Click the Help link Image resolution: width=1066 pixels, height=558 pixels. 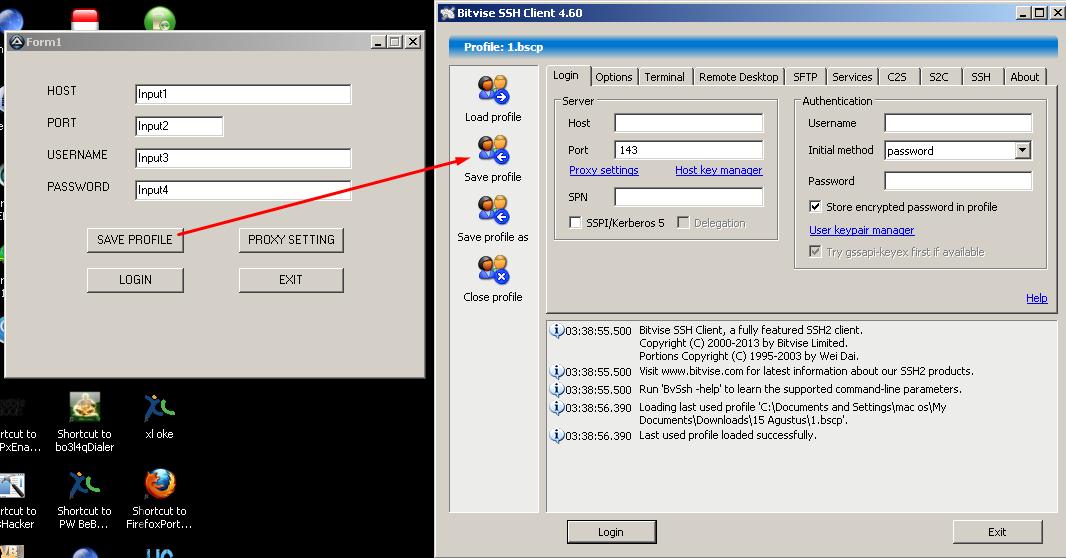coord(1037,298)
